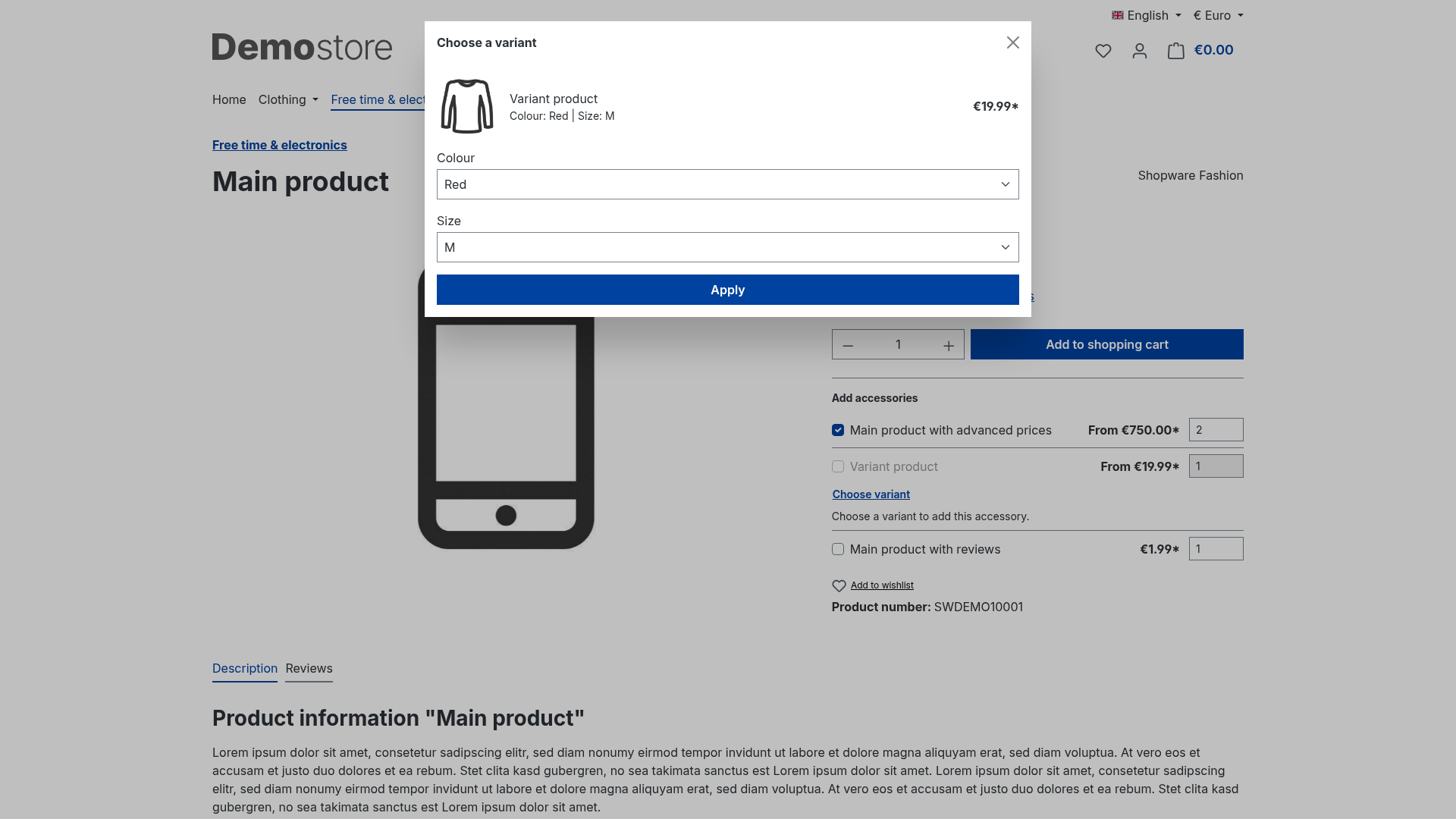1456x819 pixels.
Task: Expand the Size dropdown showing M
Action: click(x=728, y=247)
